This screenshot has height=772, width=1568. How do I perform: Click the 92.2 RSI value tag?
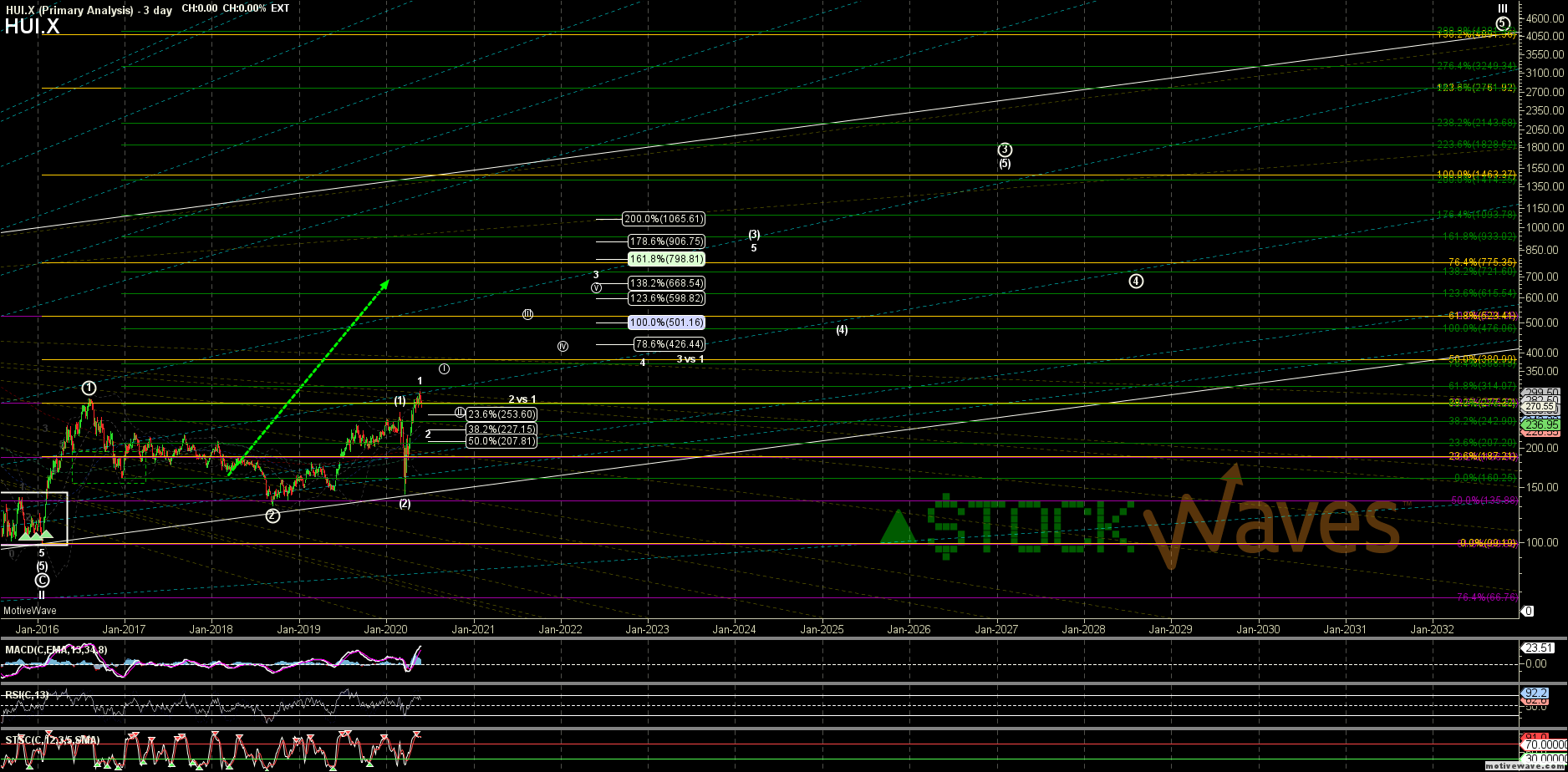1536,693
